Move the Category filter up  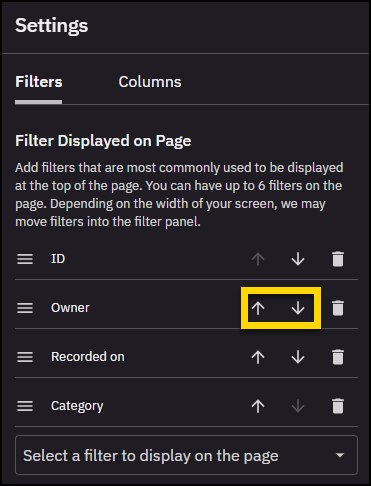click(x=258, y=406)
